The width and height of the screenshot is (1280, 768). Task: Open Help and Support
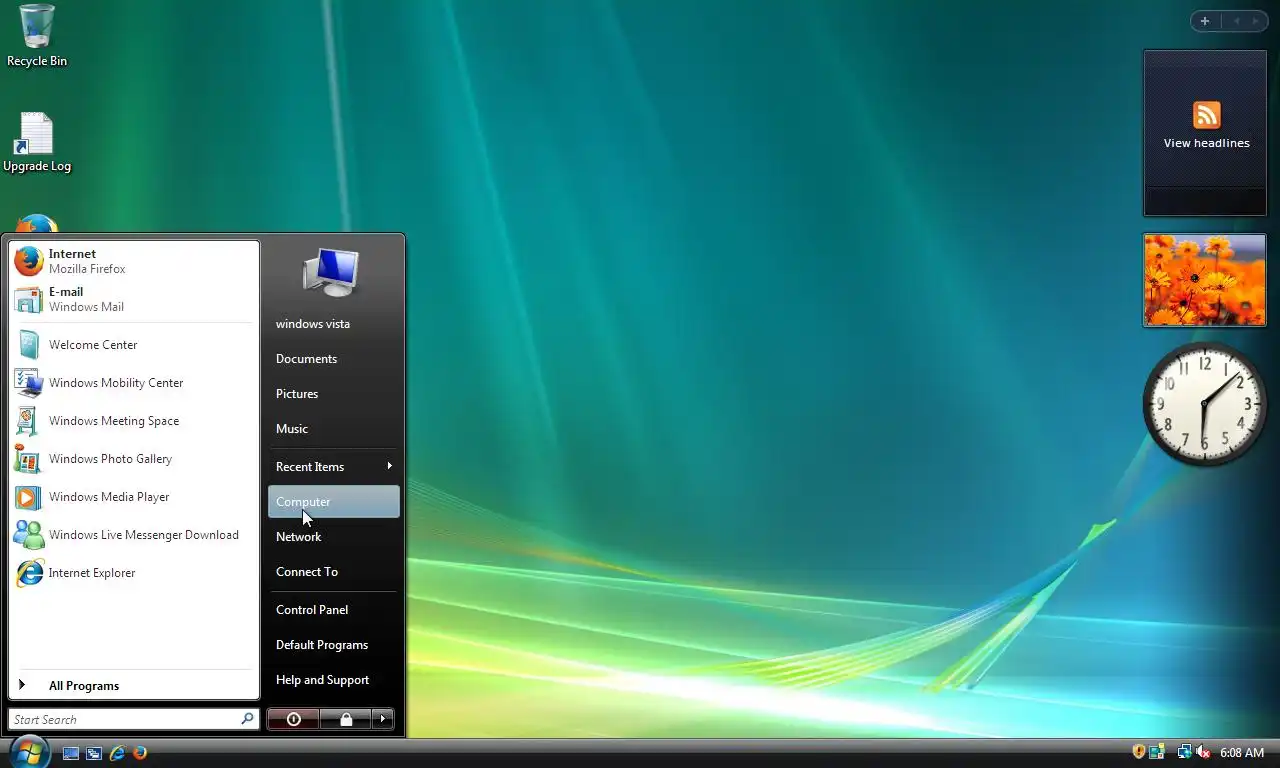pyautogui.click(x=334, y=680)
